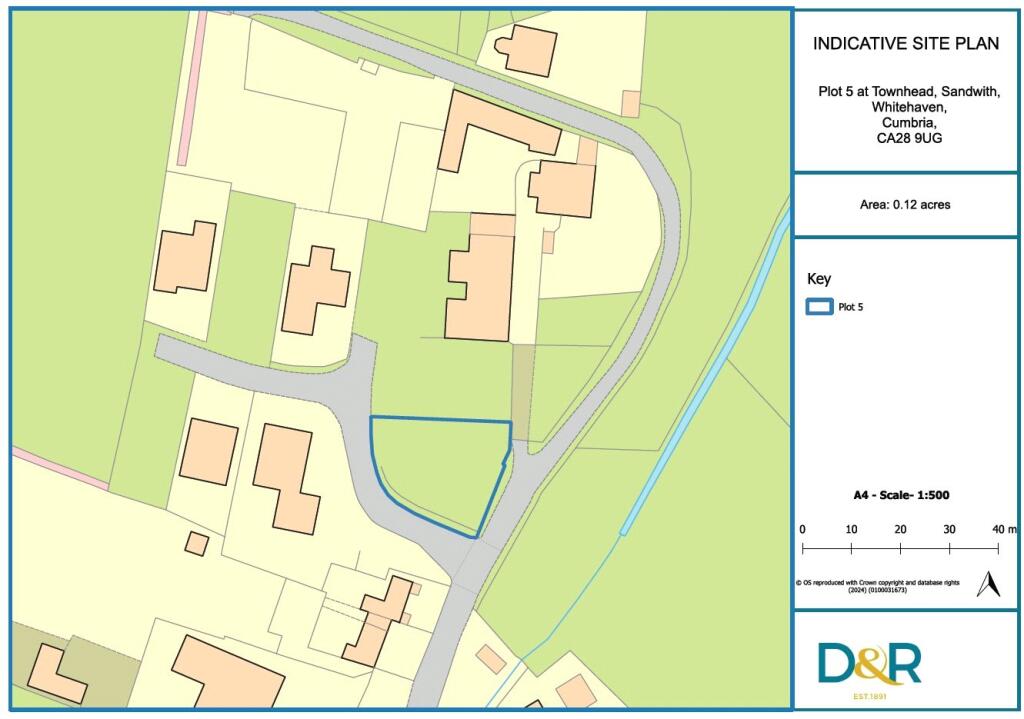Select the blue-outlined Plot 5 area on map
Image resolution: width=1024 pixels, height=719 pixels.
tap(440, 470)
